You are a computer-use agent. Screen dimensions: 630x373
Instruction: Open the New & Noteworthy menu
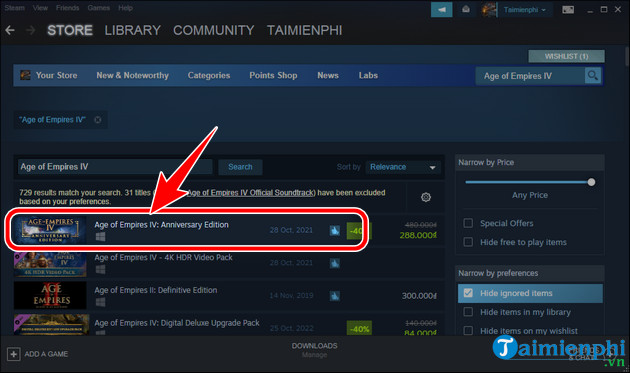[133, 76]
